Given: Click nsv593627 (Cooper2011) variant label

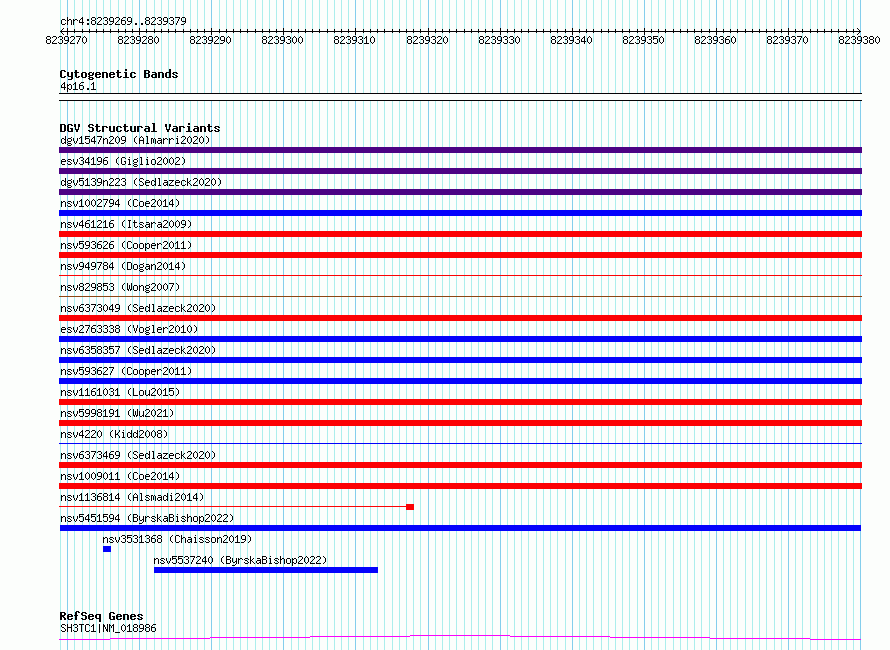Looking at the screenshot, I should coord(126,371).
